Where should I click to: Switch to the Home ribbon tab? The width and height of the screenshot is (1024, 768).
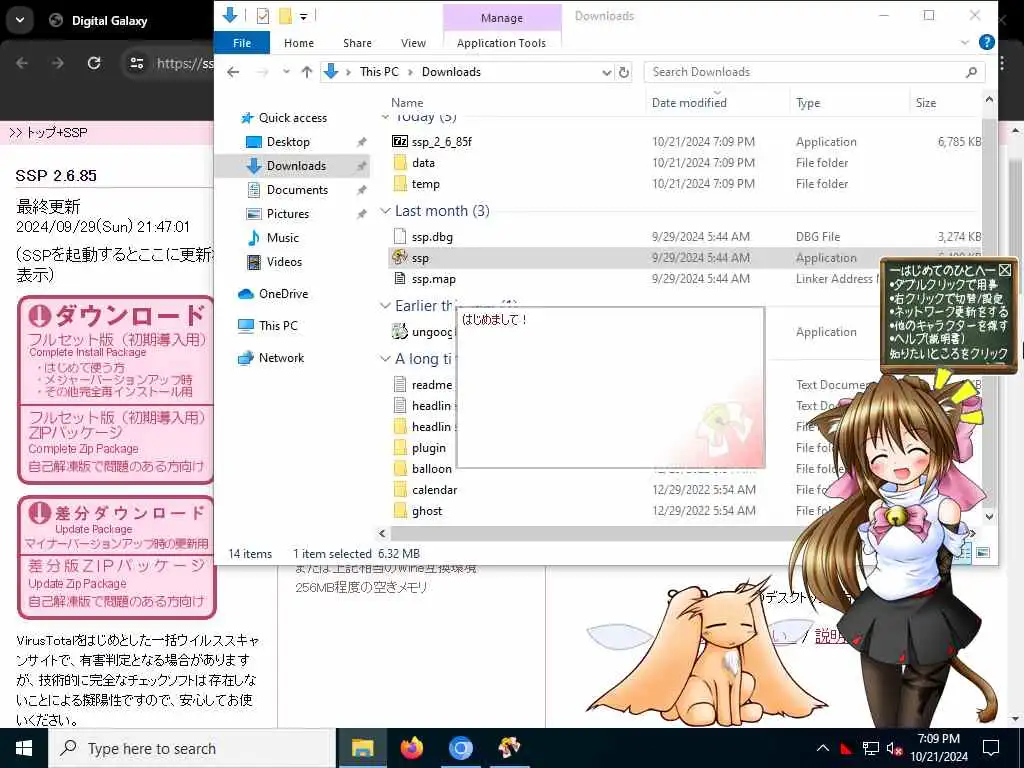pyautogui.click(x=299, y=42)
